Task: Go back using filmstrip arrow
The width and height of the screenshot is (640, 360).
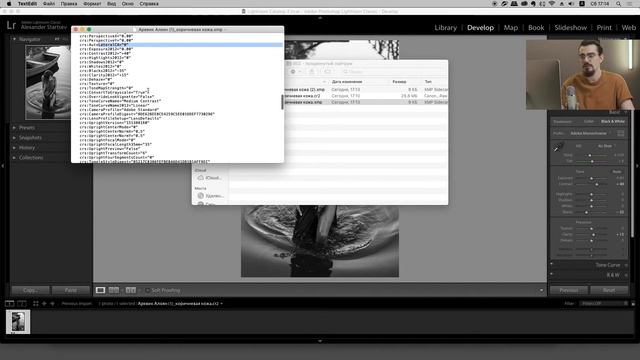Action: pos(44,304)
